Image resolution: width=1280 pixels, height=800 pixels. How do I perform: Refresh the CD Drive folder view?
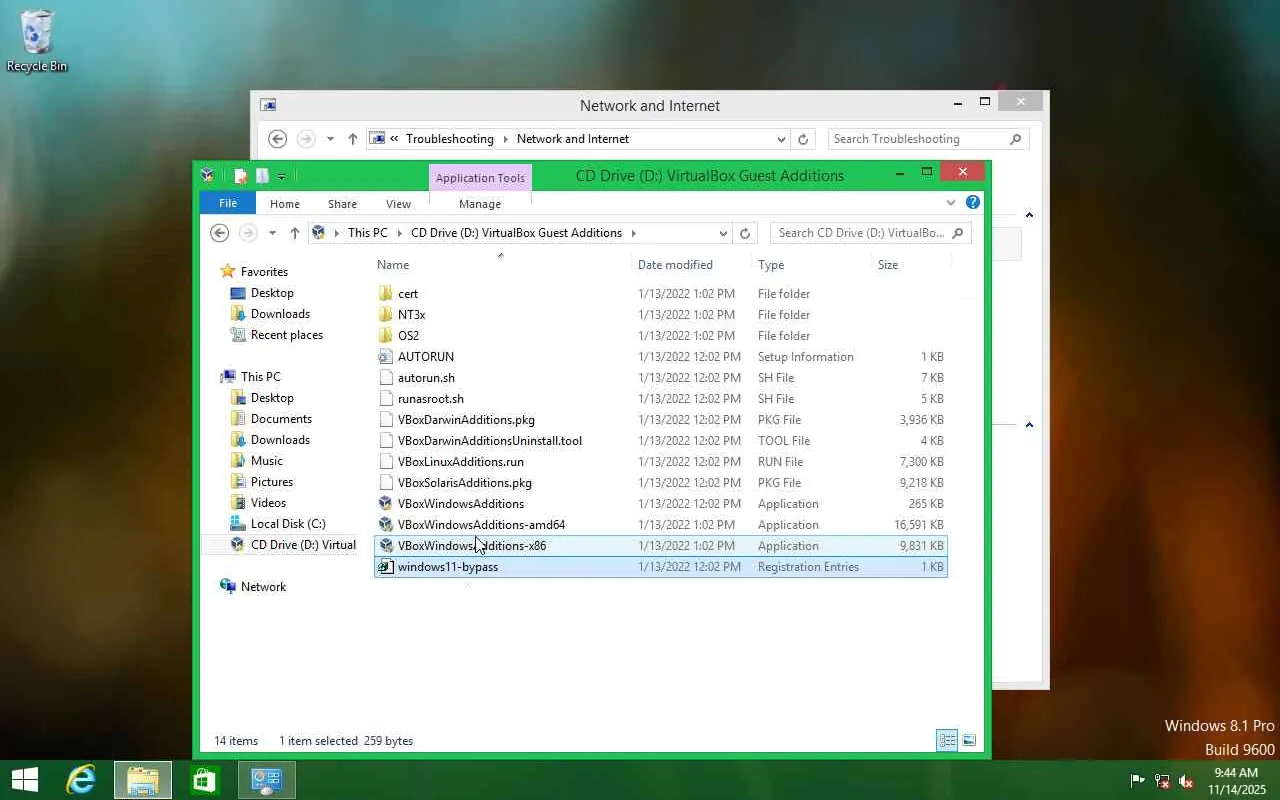[745, 233]
